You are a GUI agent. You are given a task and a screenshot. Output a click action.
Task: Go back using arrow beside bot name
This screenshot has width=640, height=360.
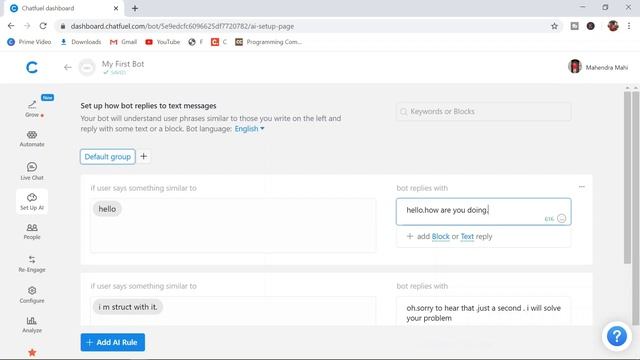68,67
